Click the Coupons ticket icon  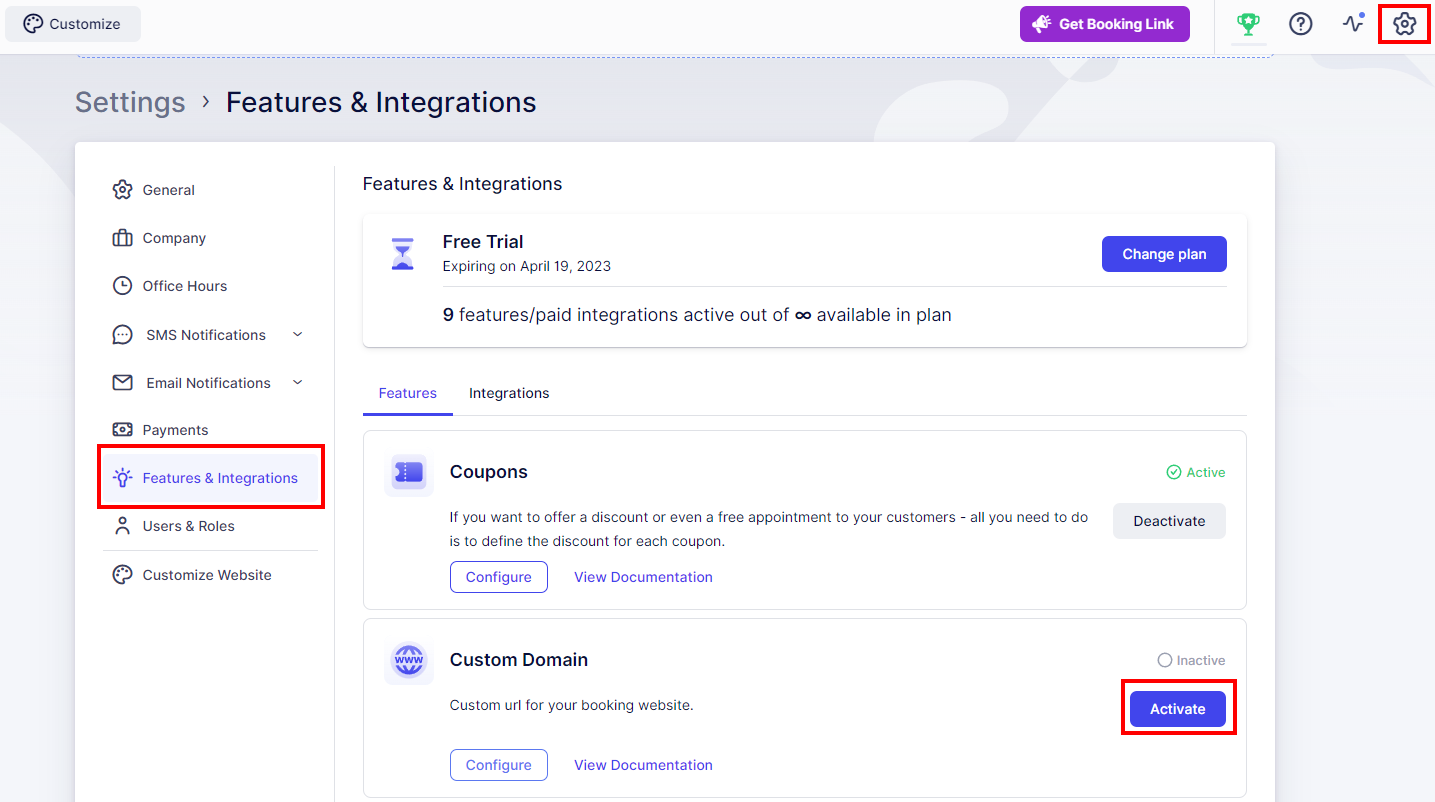point(409,473)
